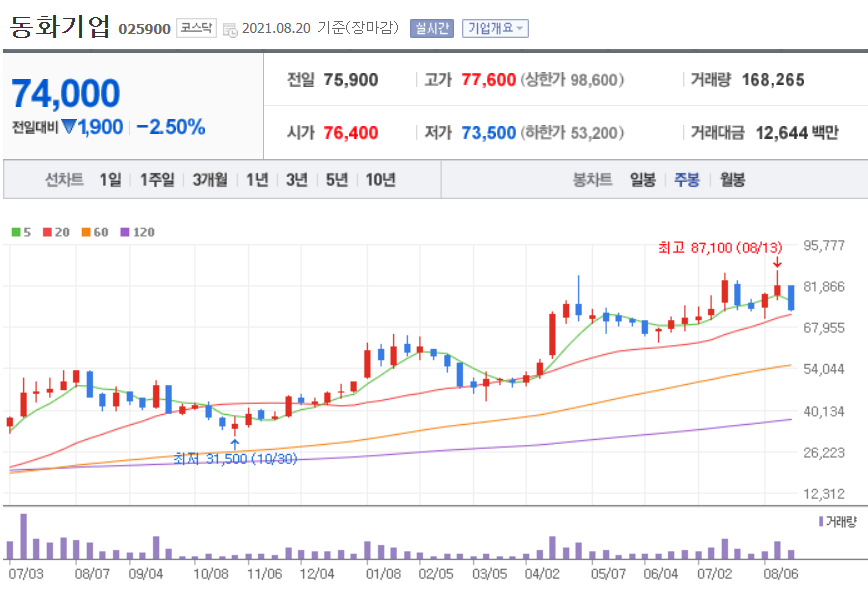This screenshot has height=591, width=868.
Task: Click the 12,312 price axis label
Action: [824, 494]
